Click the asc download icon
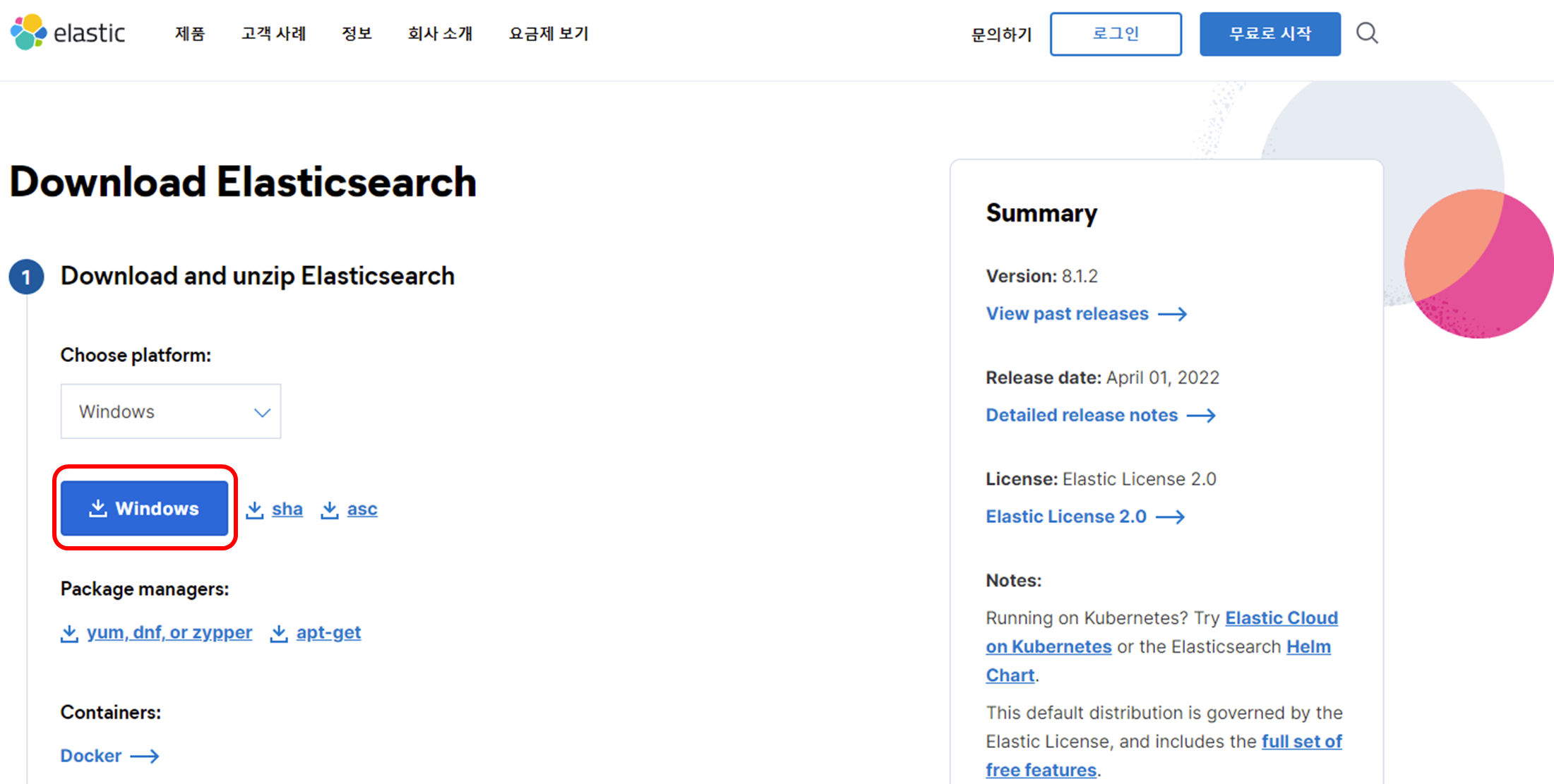 tap(330, 509)
